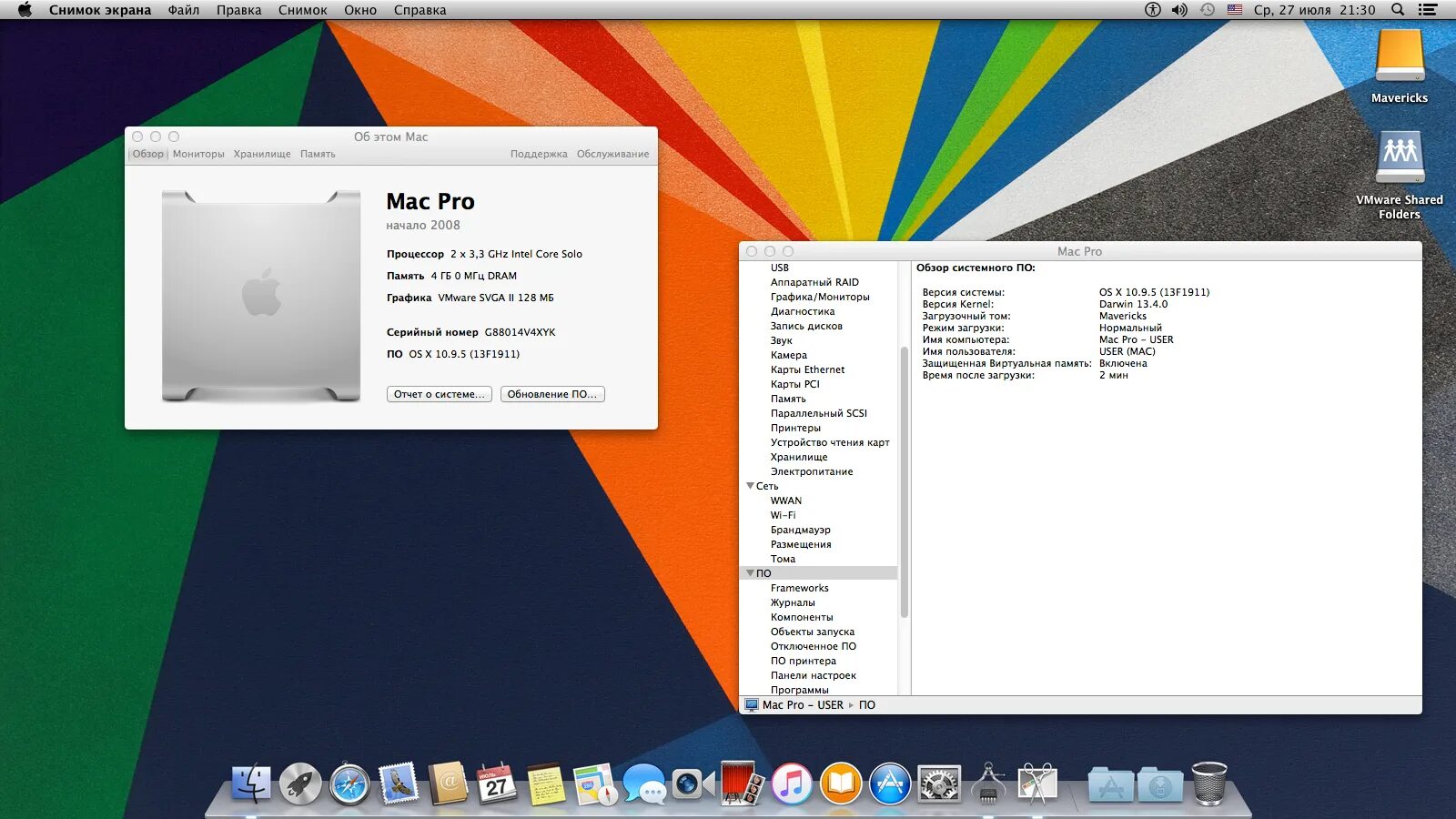
Task: Launch iTunes music note icon
Action: [792, 783]
